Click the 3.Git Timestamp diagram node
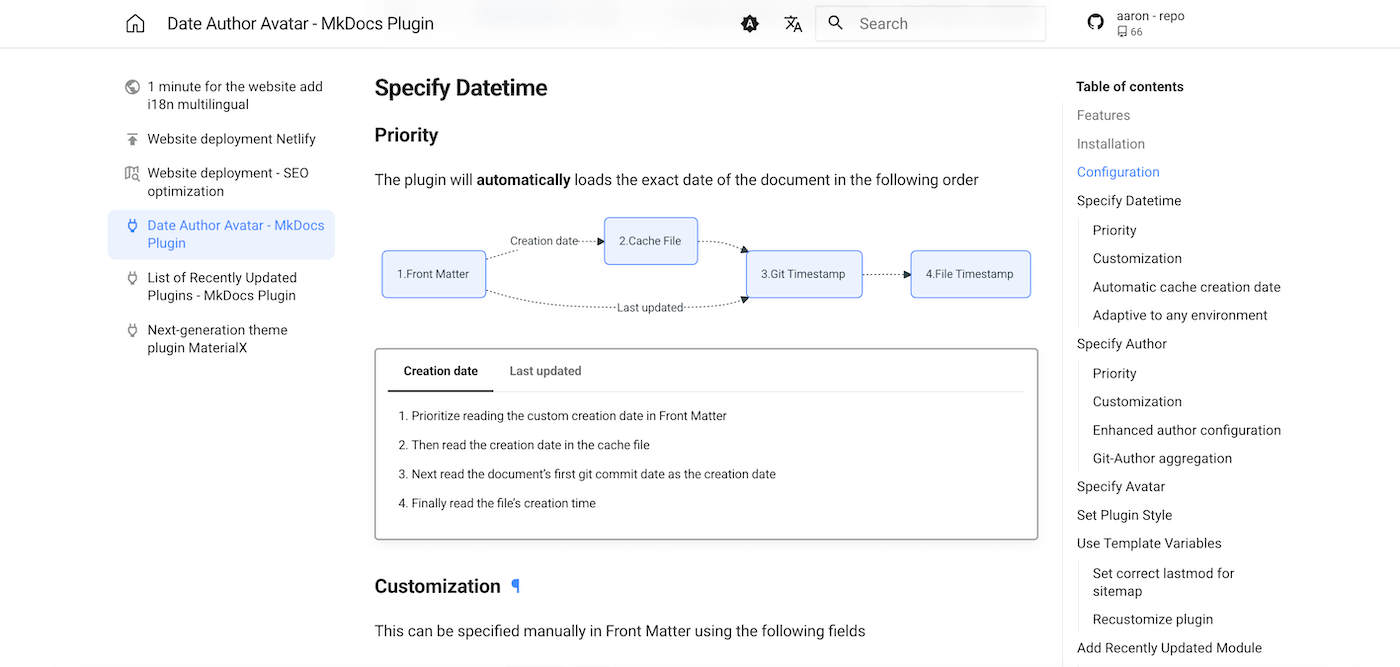Screen dimensions: 1400x667 click(x=804, y=274)
